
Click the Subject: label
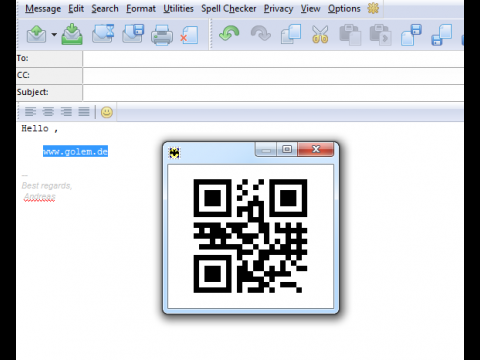[49, 93]
